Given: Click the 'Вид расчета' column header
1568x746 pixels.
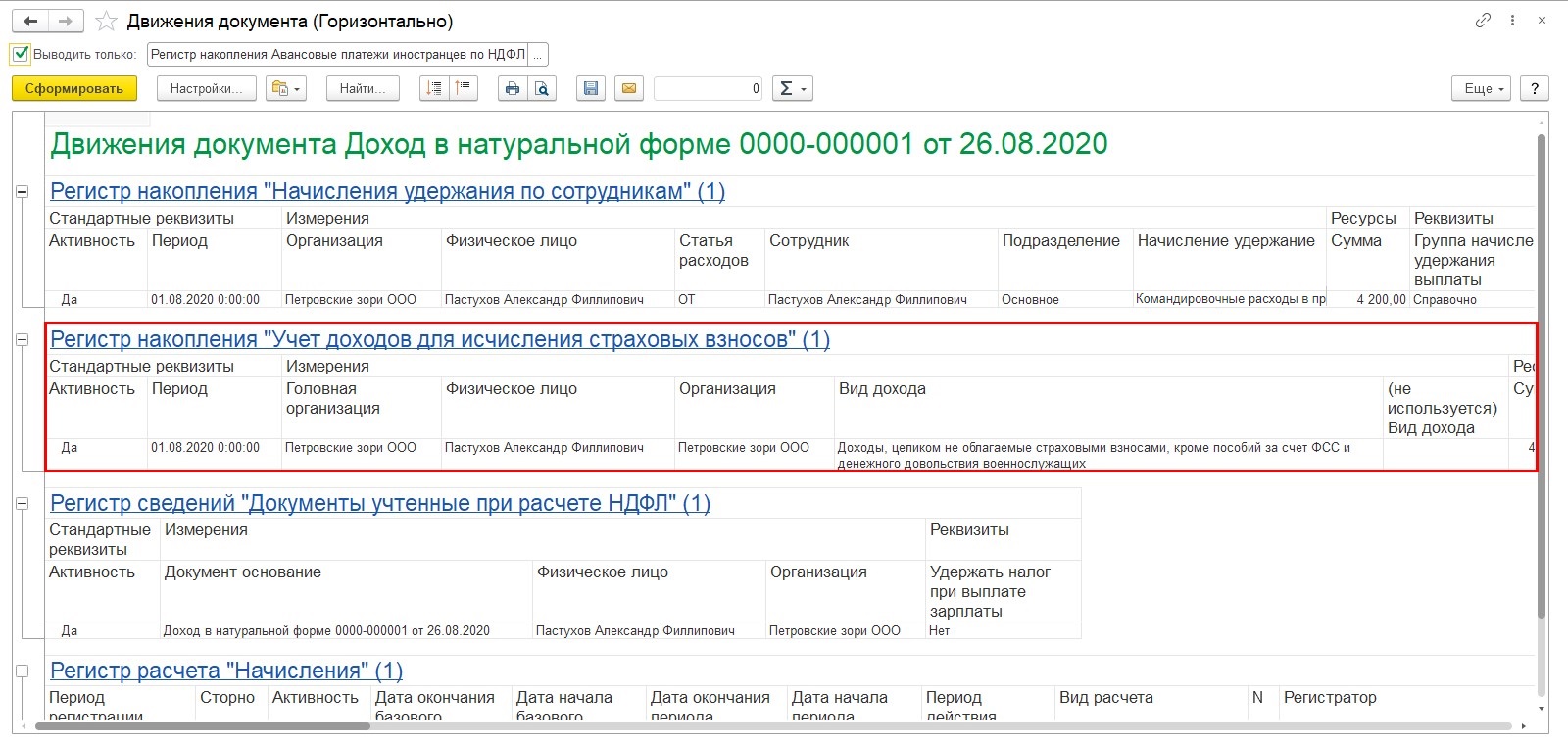Looking at the screenshot, I should [x=1151, y=705].
